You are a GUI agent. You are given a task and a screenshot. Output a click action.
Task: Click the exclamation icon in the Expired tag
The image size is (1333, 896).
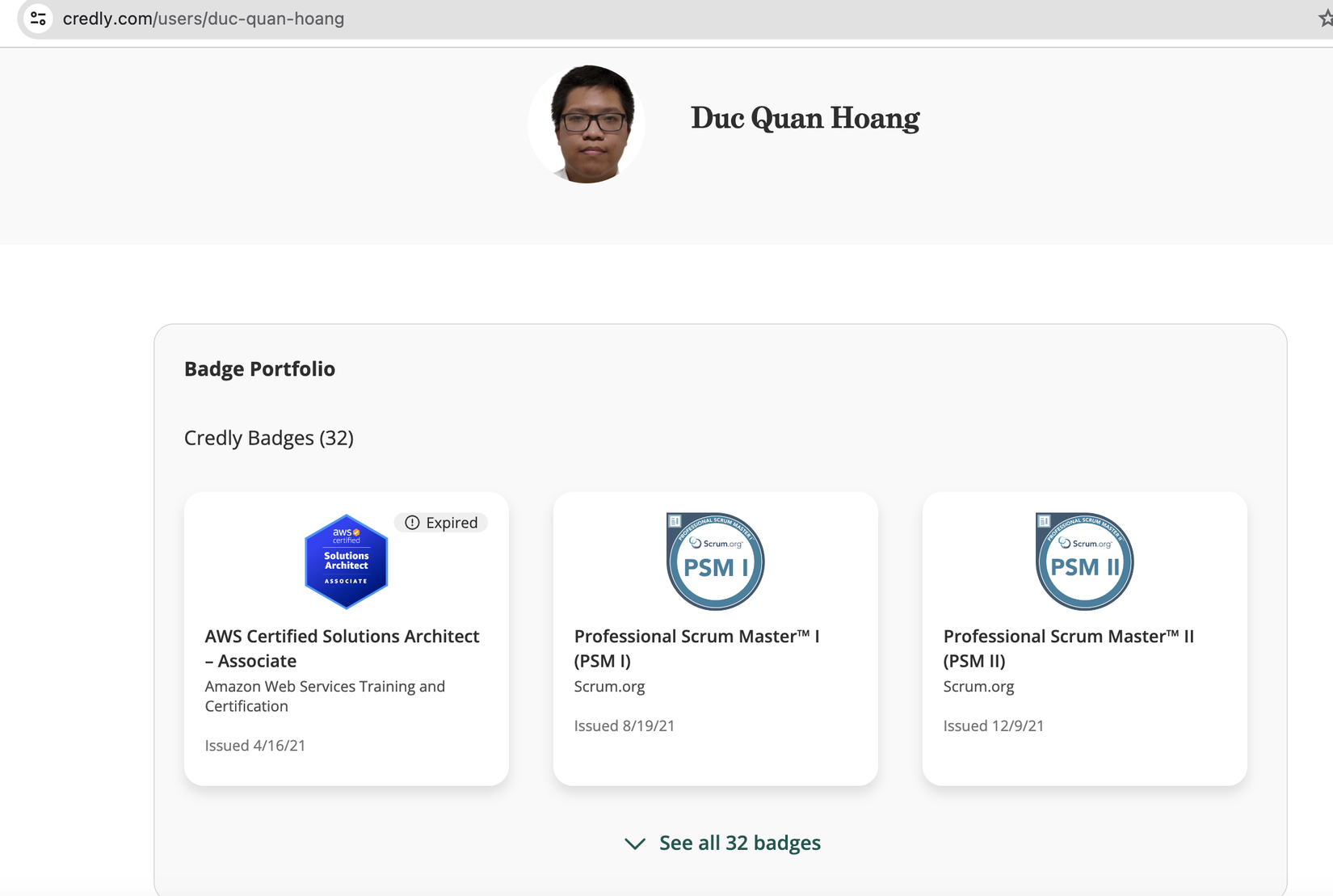coord(412,523)
